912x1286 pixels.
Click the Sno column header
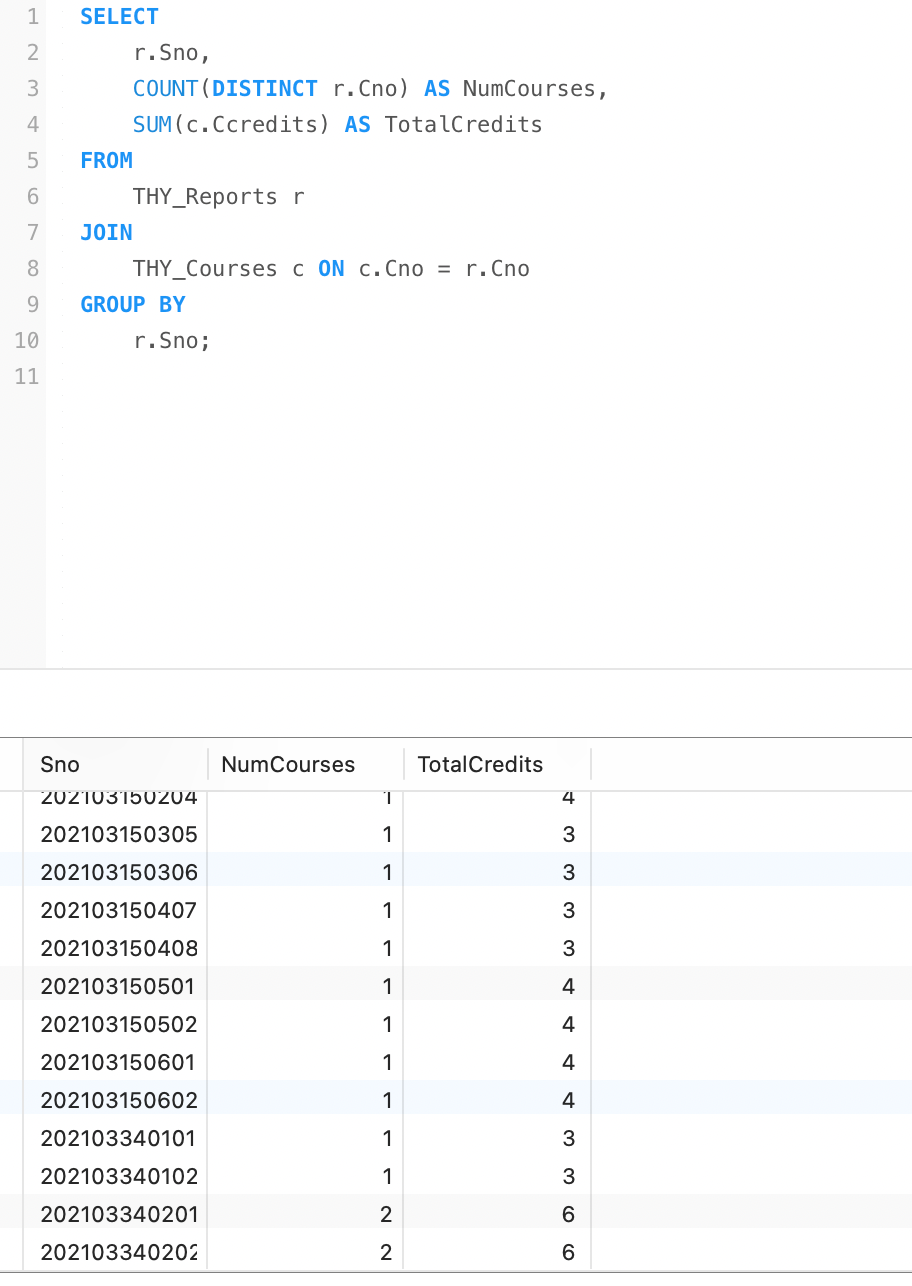point(60,765)
